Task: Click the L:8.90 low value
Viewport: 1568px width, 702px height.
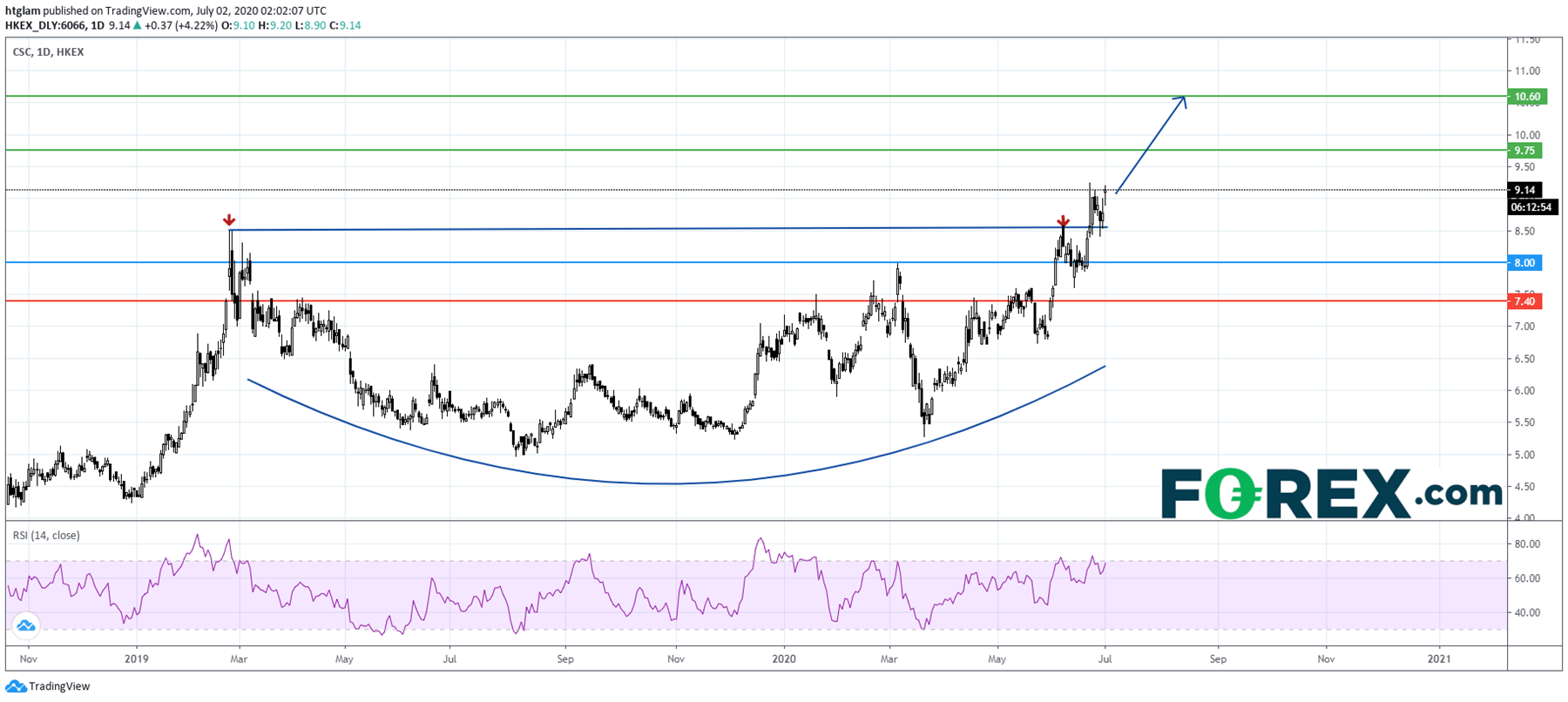Action: pyautogui.click(x=310, y=25)
